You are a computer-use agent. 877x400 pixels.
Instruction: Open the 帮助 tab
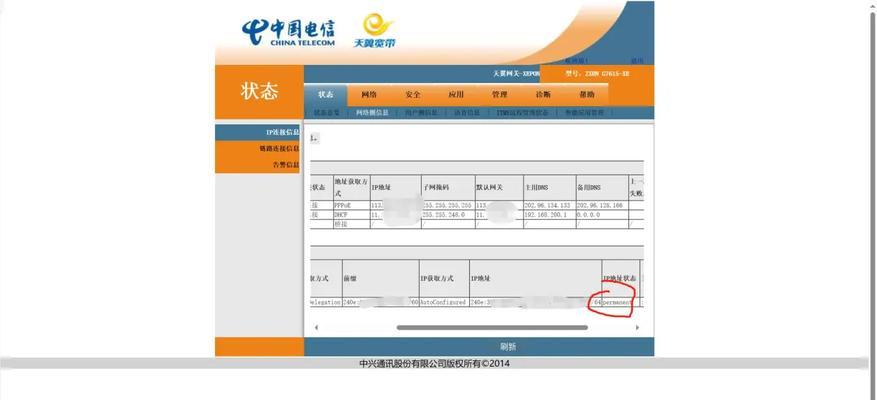587,95
